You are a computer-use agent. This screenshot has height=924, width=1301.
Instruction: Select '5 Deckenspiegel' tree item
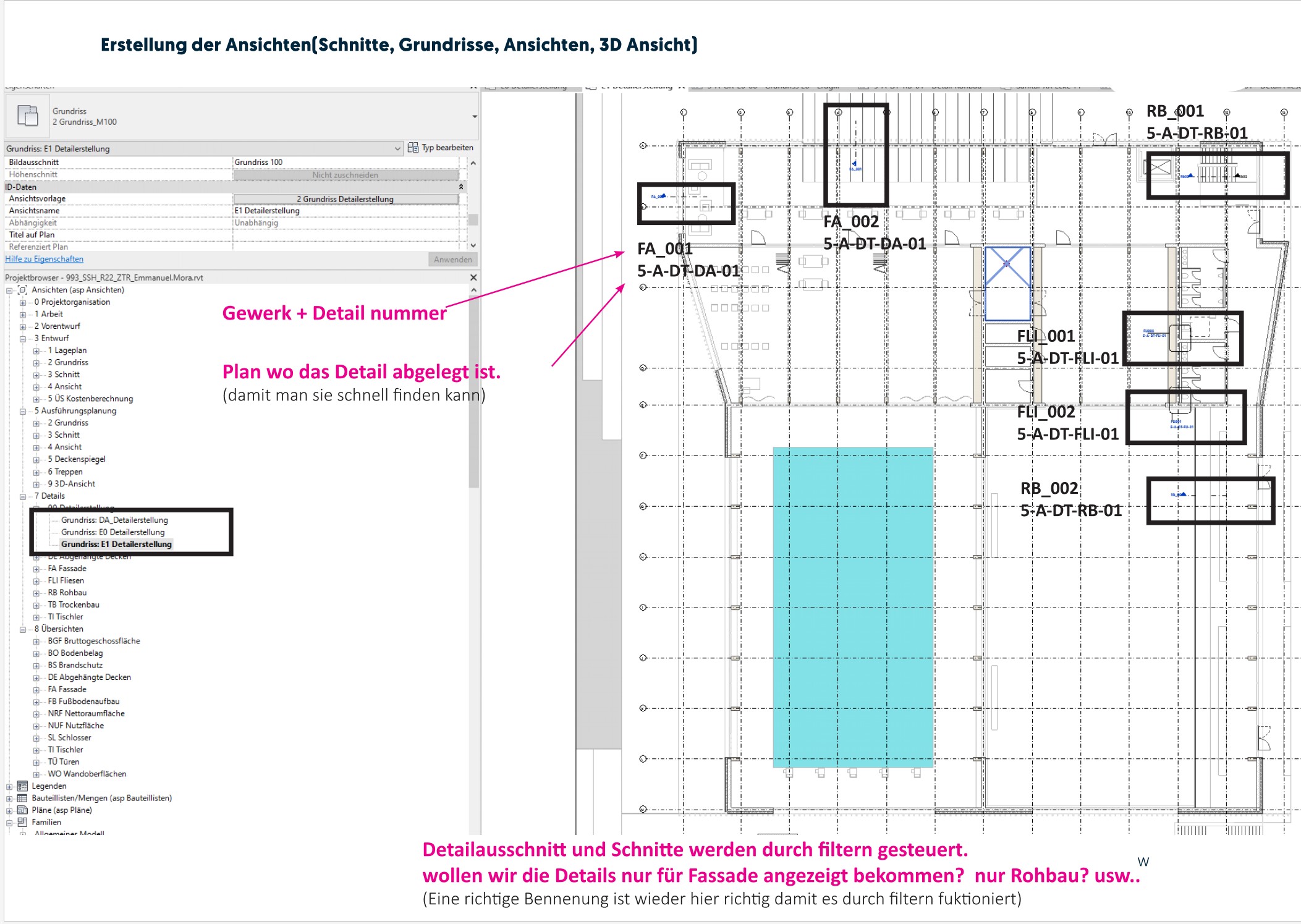77,459
